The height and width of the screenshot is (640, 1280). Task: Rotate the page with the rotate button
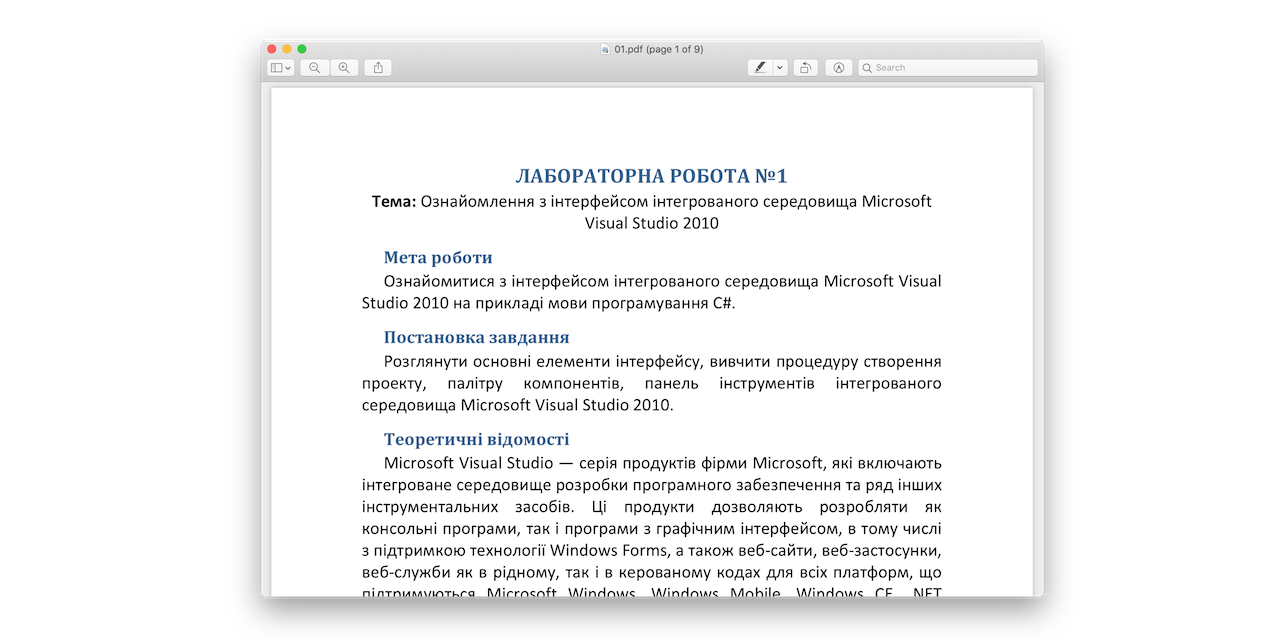coord(806,68)
